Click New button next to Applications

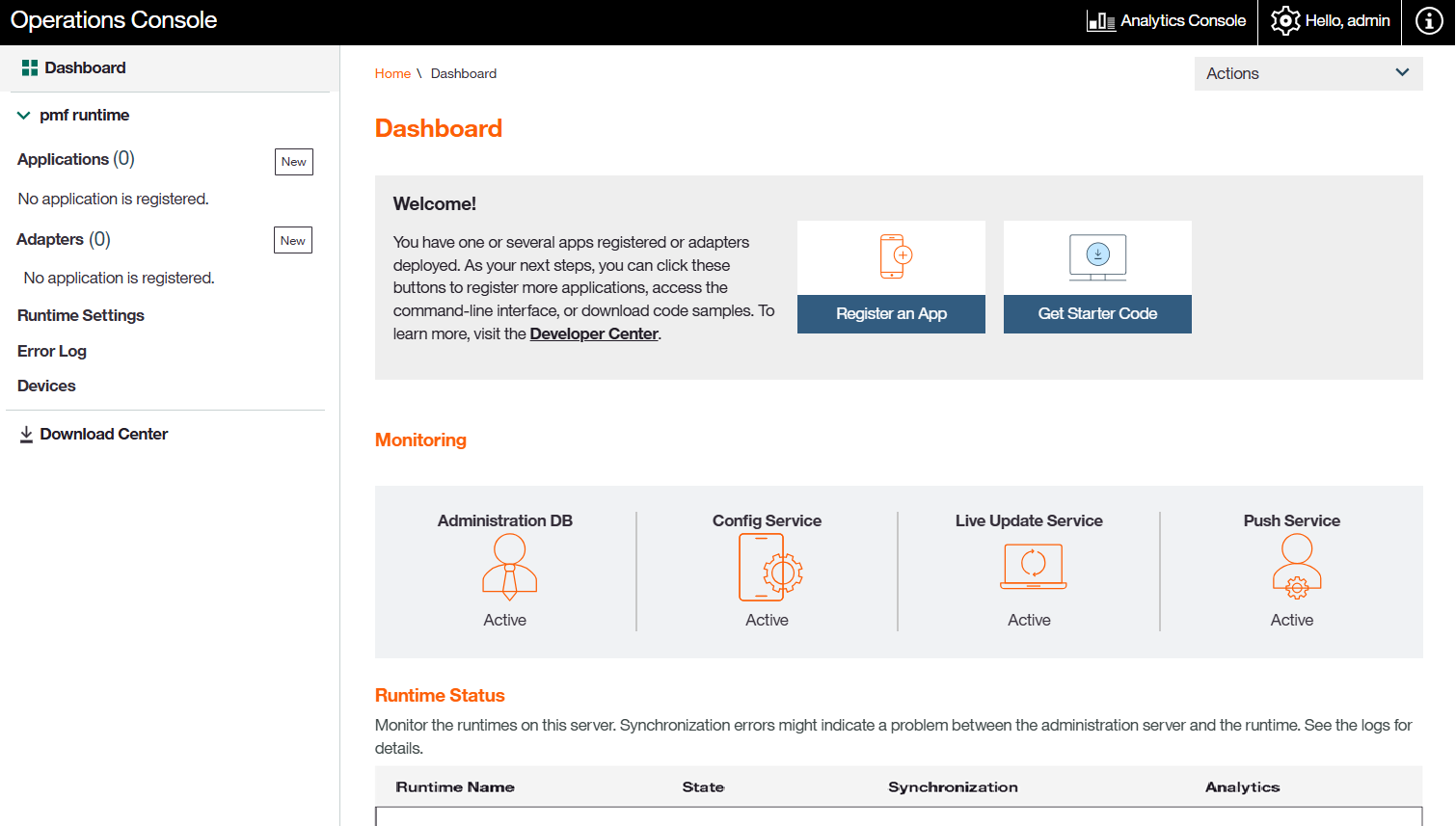click(293, 162)
